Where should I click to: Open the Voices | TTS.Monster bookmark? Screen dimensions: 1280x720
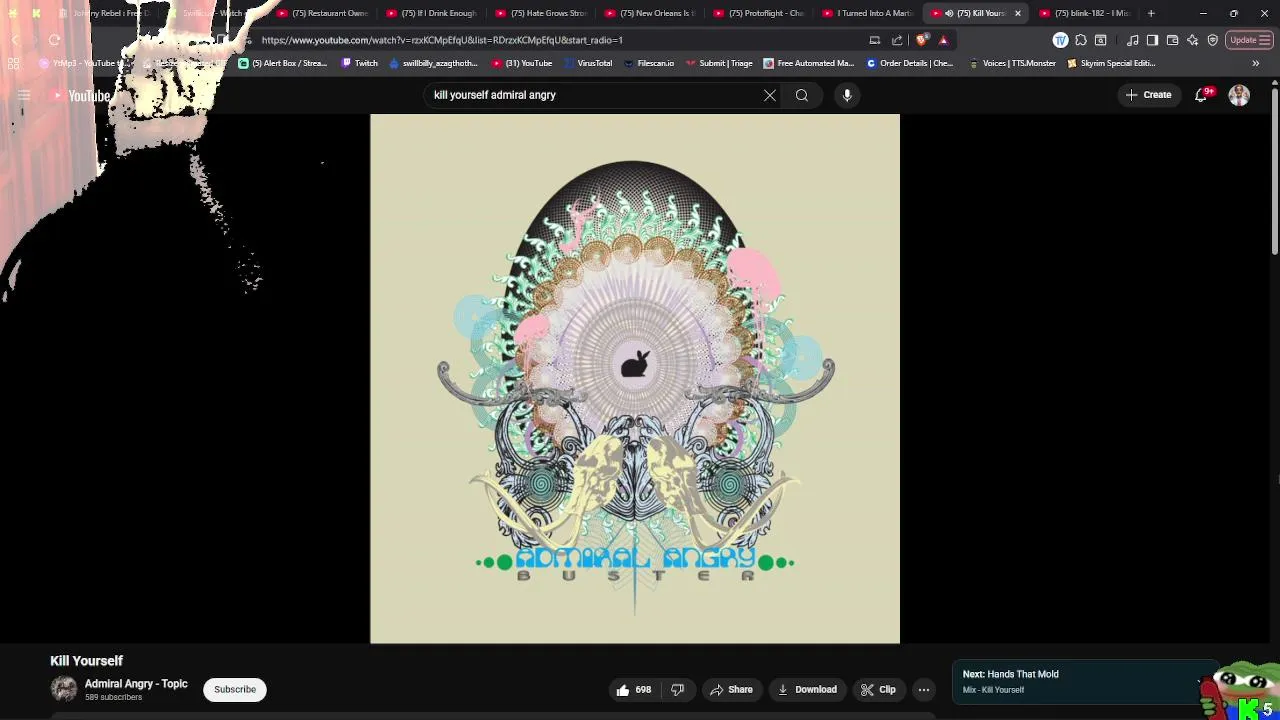[1012, 63]
